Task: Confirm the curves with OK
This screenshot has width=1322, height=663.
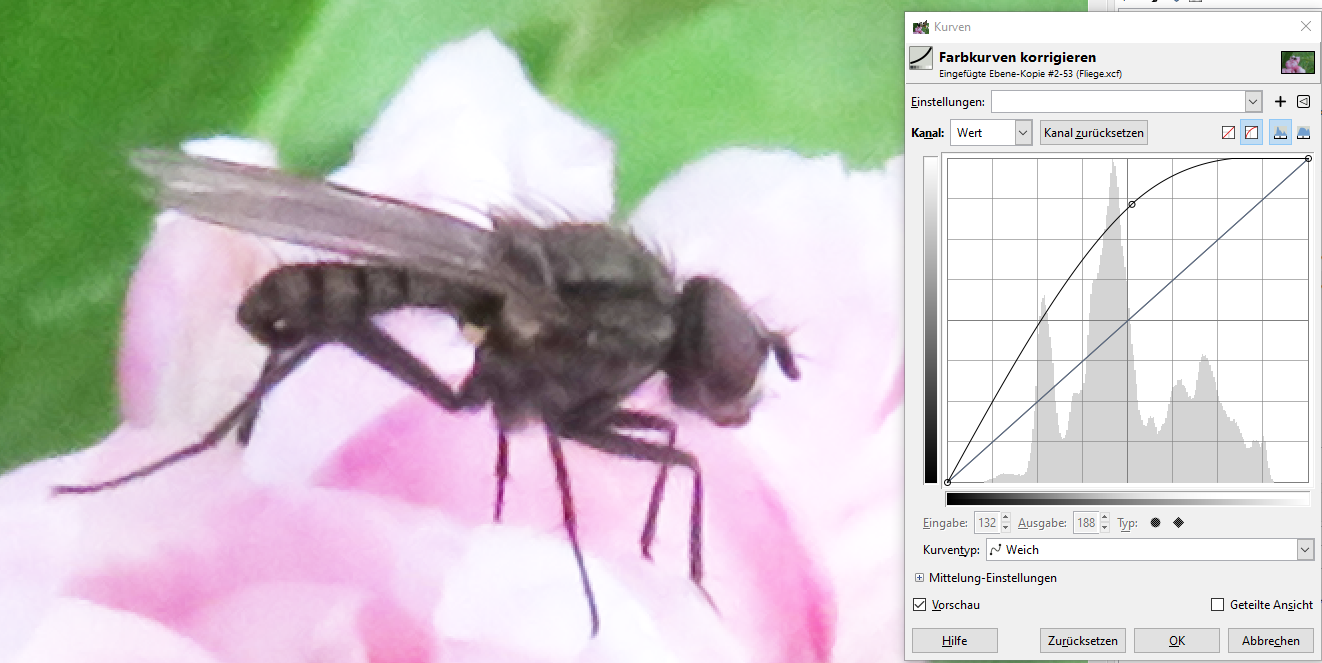Action: click(x=1177, y=641)
